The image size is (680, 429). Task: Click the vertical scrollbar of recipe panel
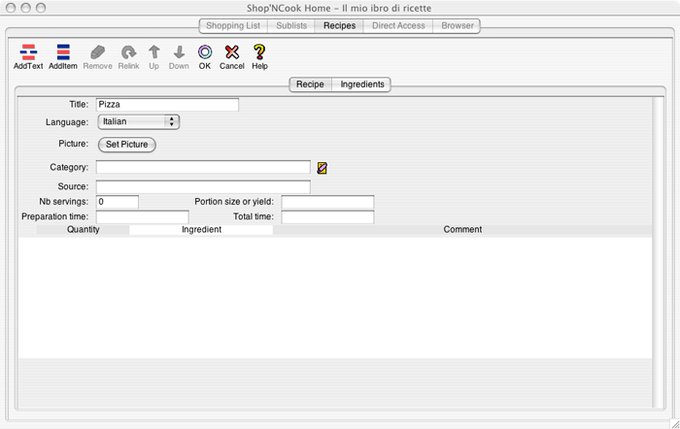click(658, 252)
